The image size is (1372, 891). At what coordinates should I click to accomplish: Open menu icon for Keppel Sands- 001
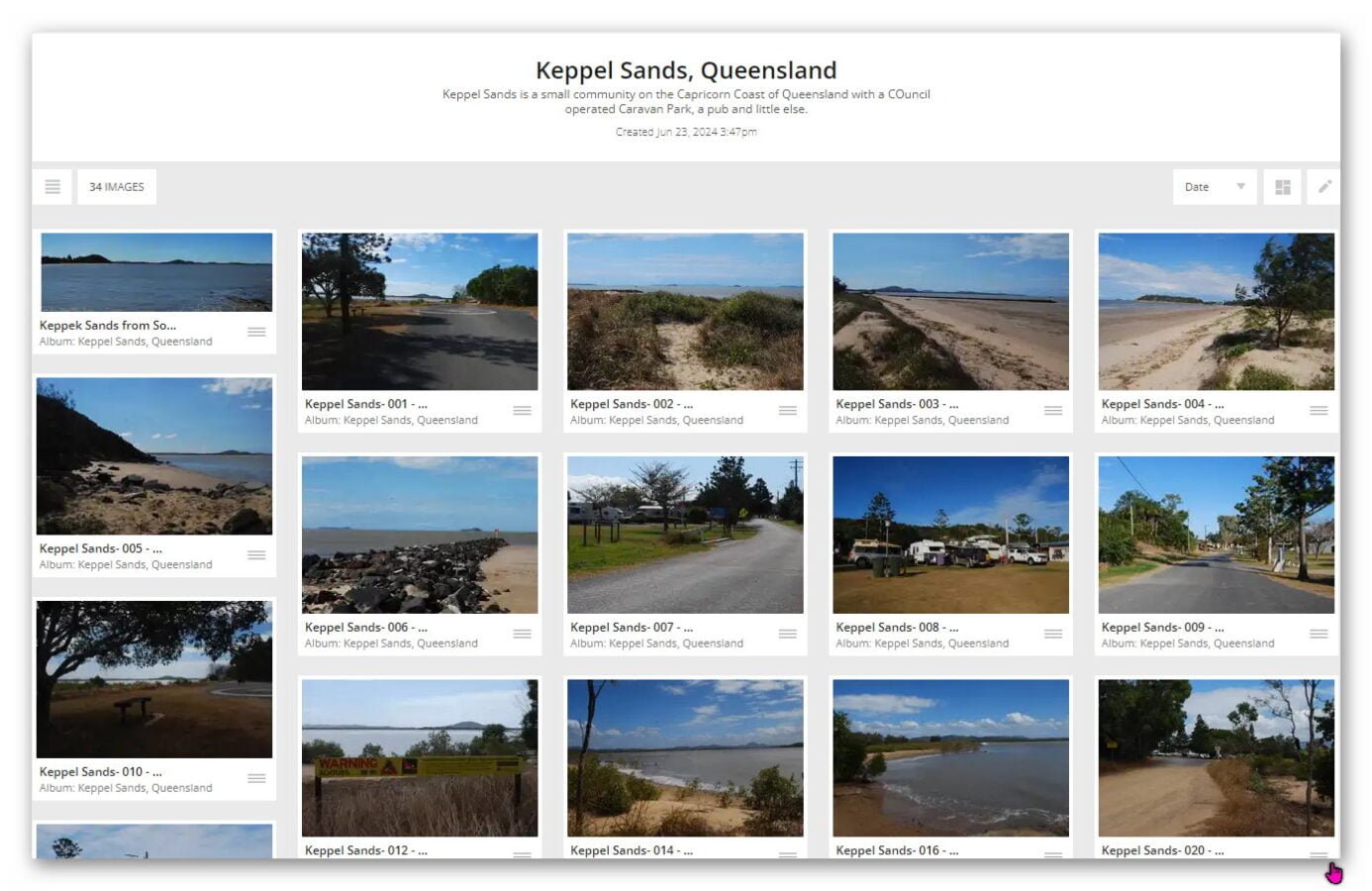522,411
